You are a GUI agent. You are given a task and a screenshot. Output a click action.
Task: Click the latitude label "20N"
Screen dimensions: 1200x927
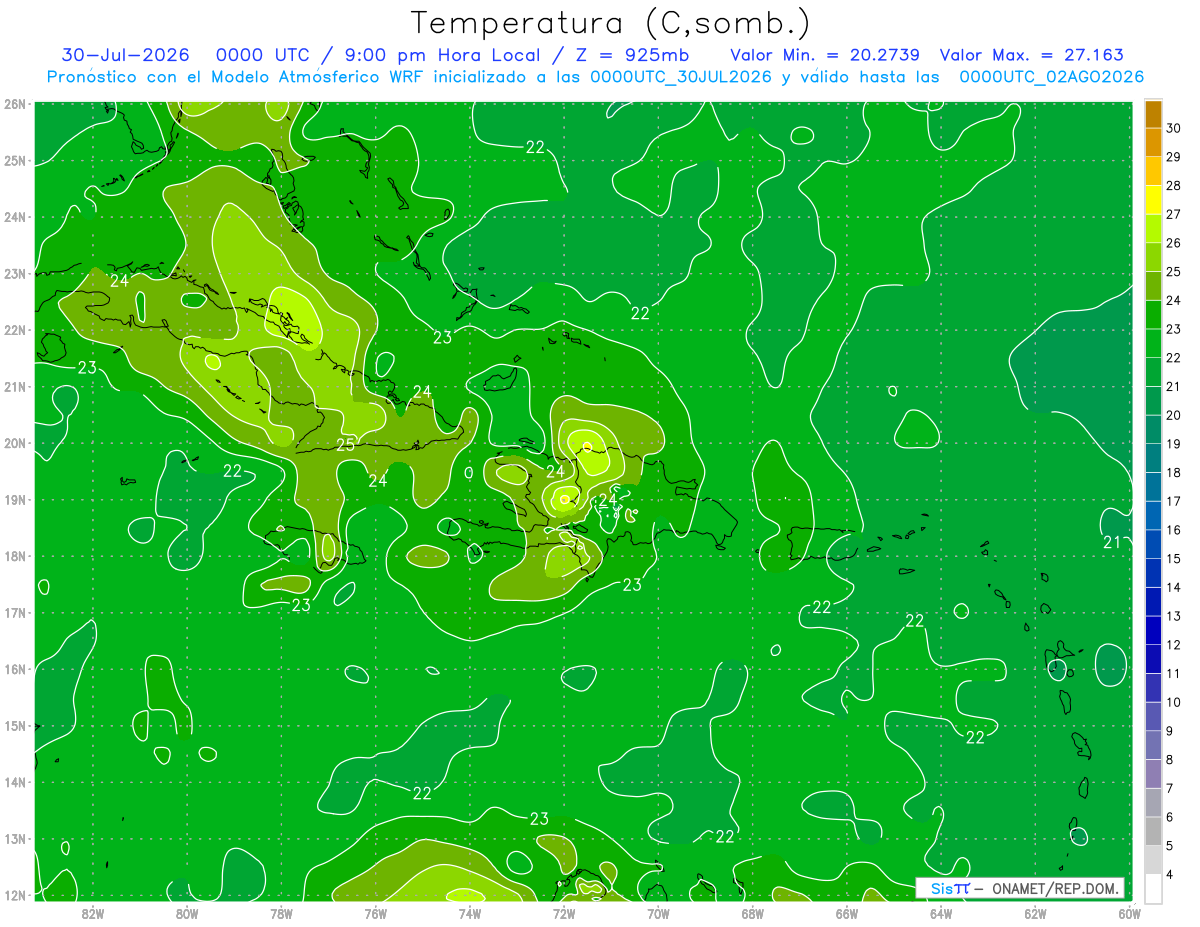16,443
